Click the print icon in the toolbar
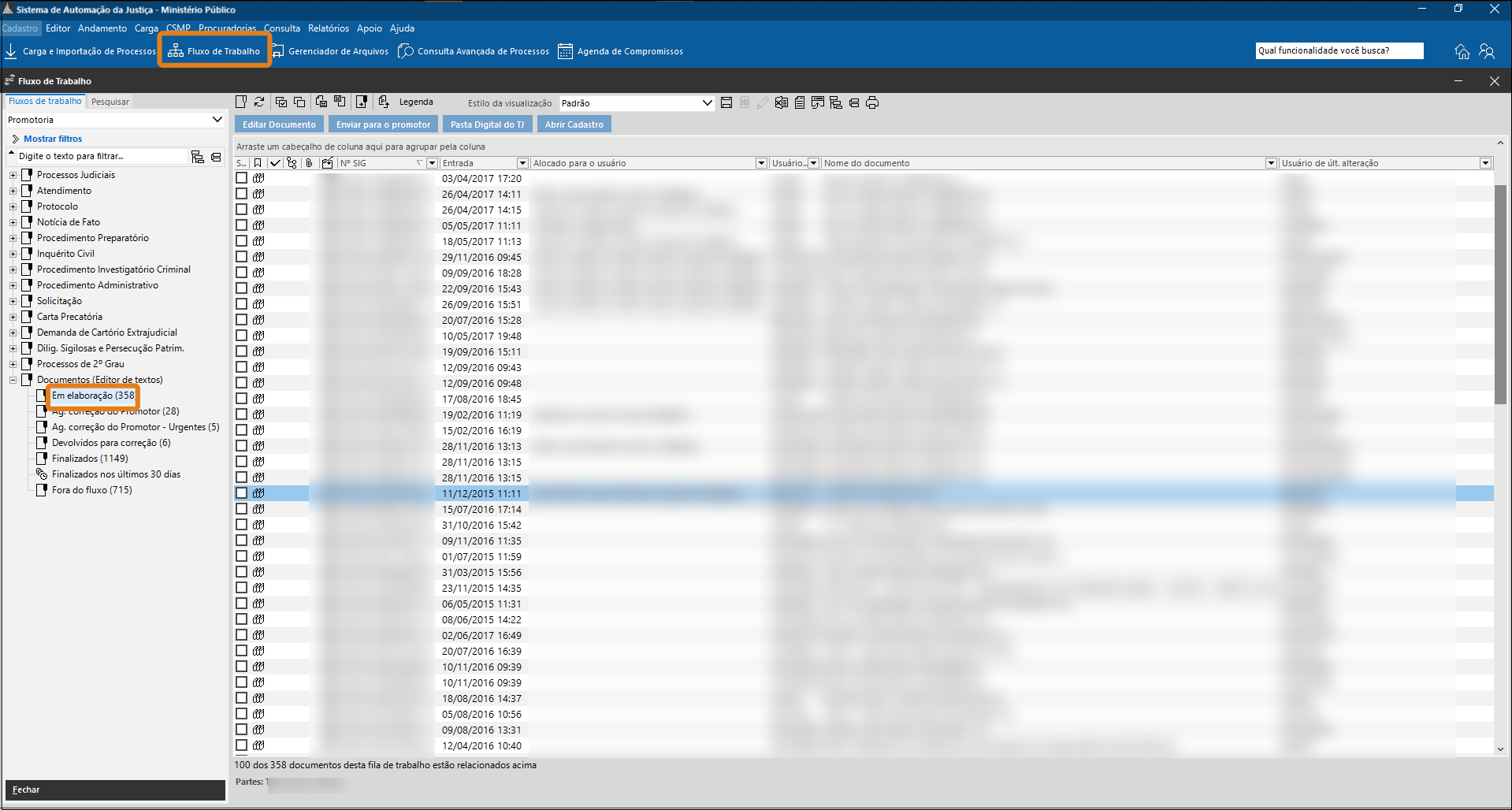Image resolution: width=1512 pixels, height=810 pixels. pos(872,103)
